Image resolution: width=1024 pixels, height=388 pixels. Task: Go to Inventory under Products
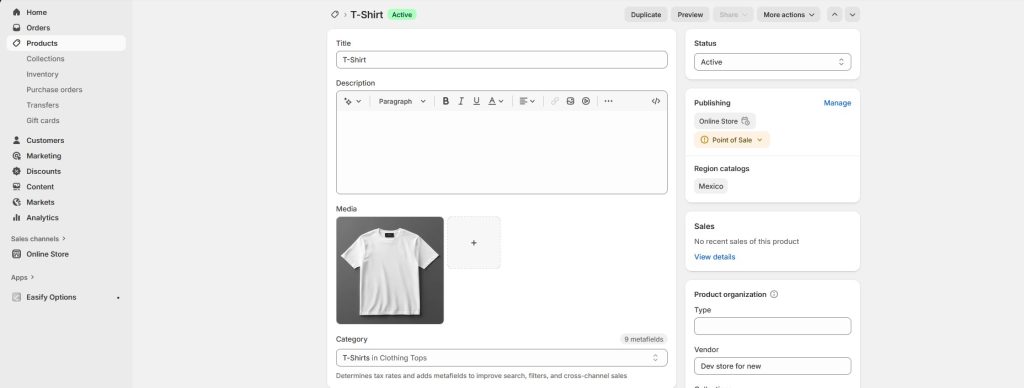tap(42, 74)
